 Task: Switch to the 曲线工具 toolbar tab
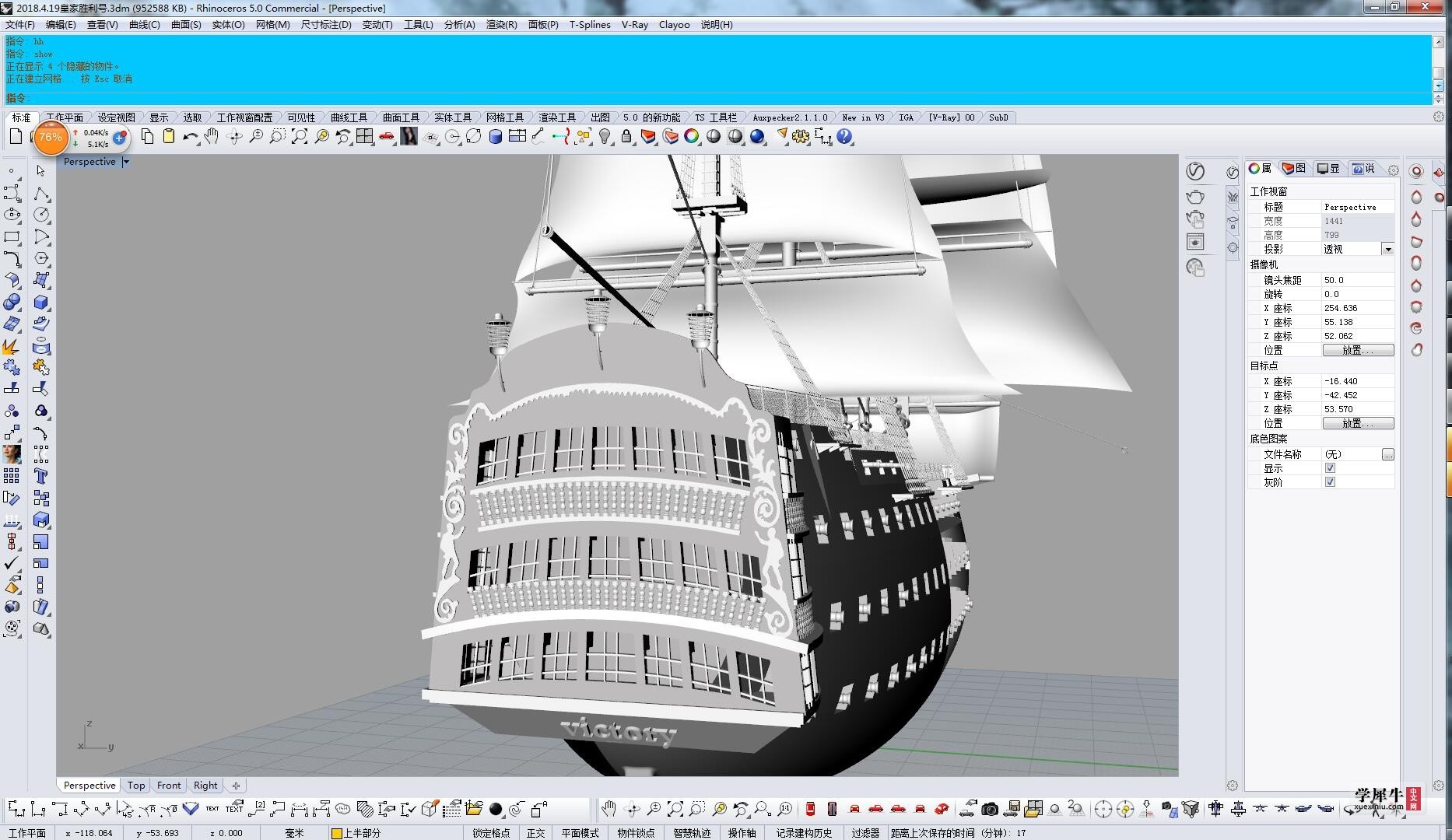349,117
